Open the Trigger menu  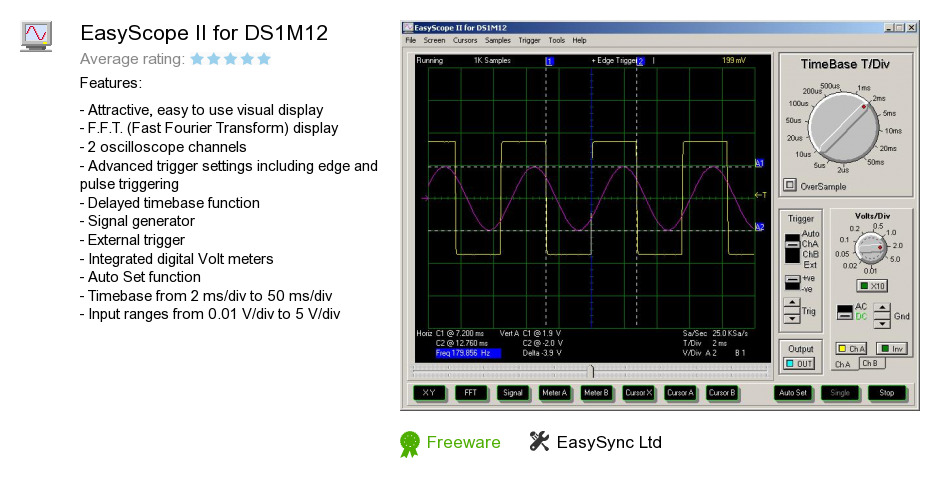tap(529, 40)
